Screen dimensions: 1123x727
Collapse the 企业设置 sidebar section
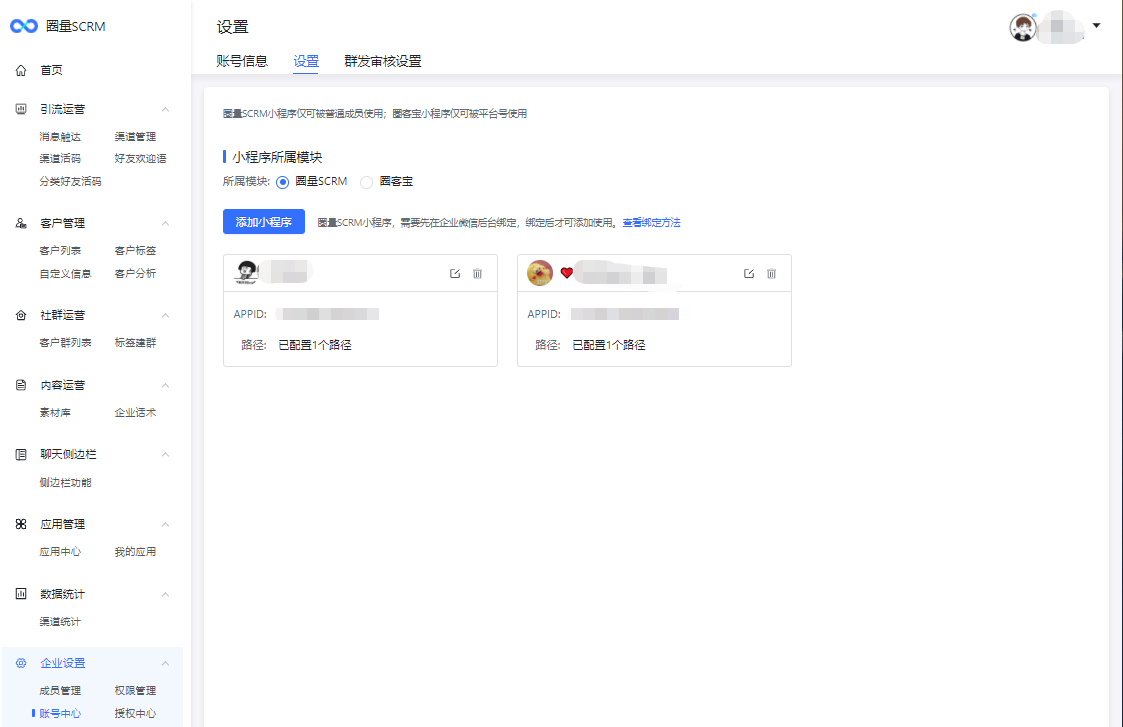coord(166,663)
